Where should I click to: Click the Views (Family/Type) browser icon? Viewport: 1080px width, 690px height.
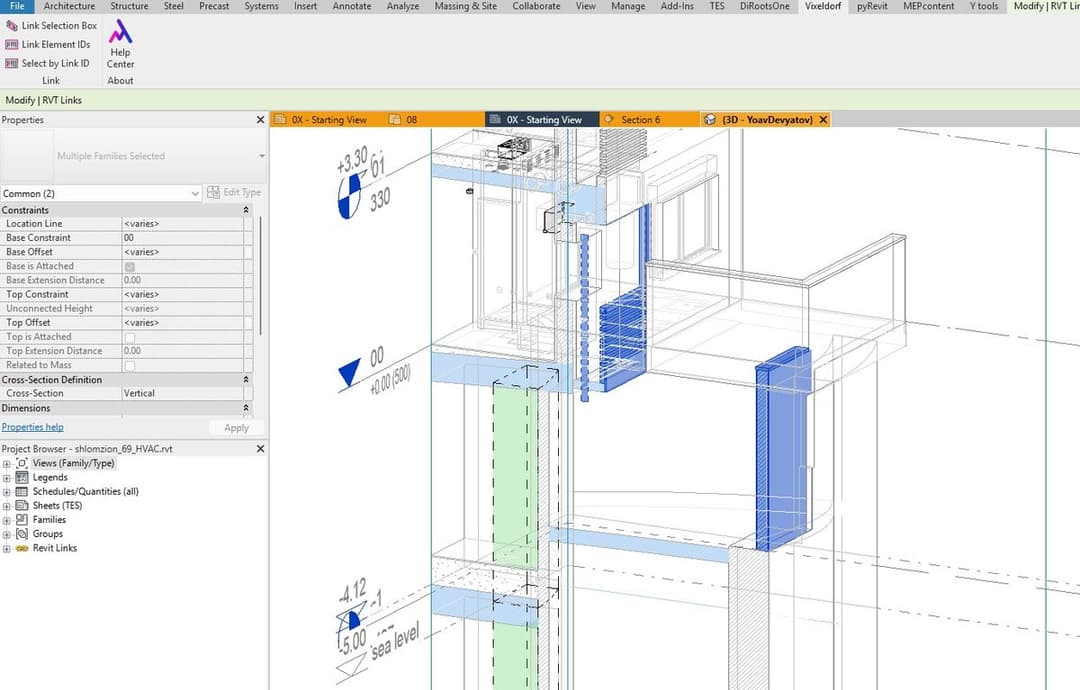[21, 463]
